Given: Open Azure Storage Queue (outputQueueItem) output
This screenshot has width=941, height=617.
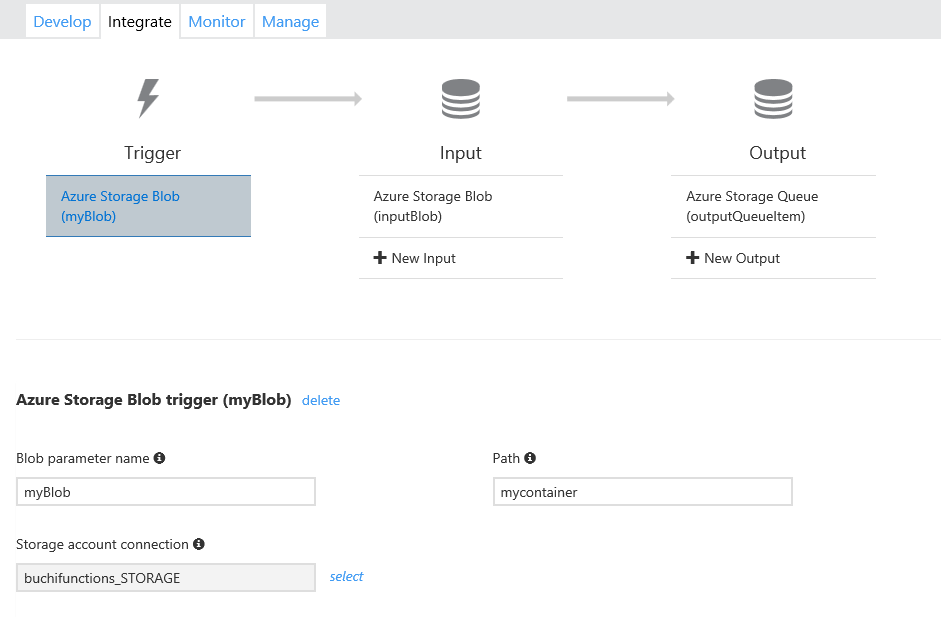Looking at the screenshot, I should 773,206.
